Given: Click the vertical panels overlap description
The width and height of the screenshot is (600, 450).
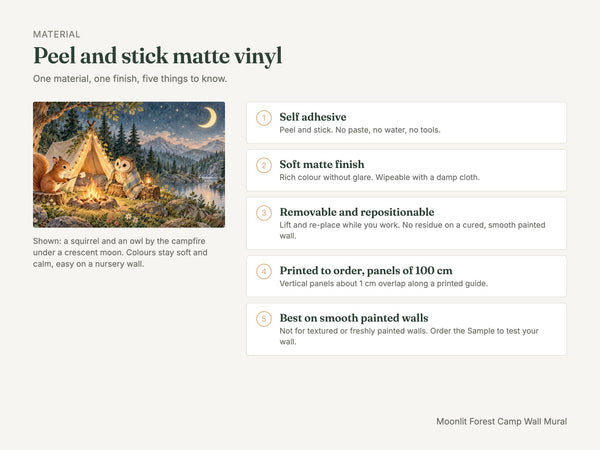Looking at the screenshot, I should (383, 284).
